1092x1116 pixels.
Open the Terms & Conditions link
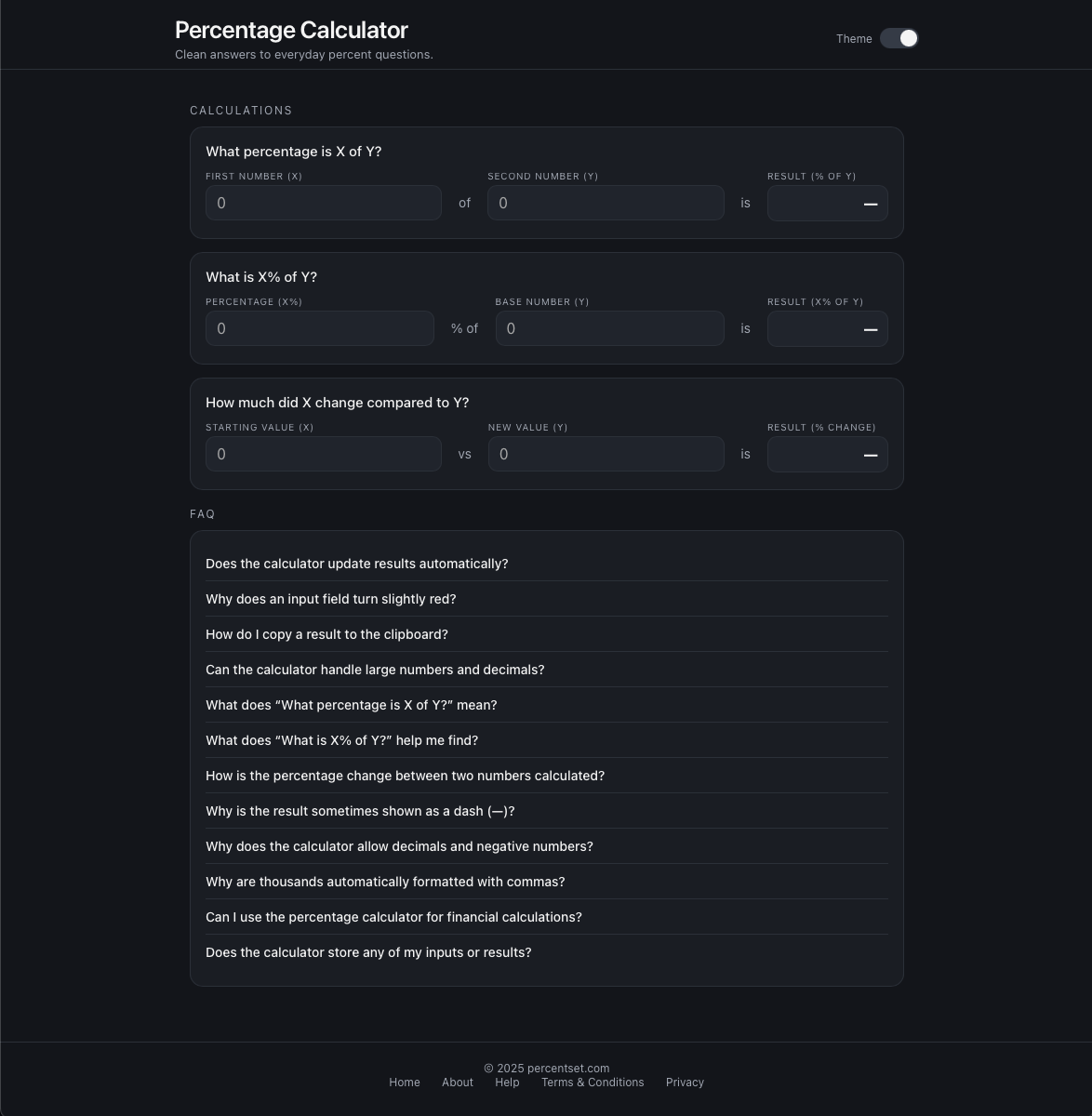[x=593, y=1083]
